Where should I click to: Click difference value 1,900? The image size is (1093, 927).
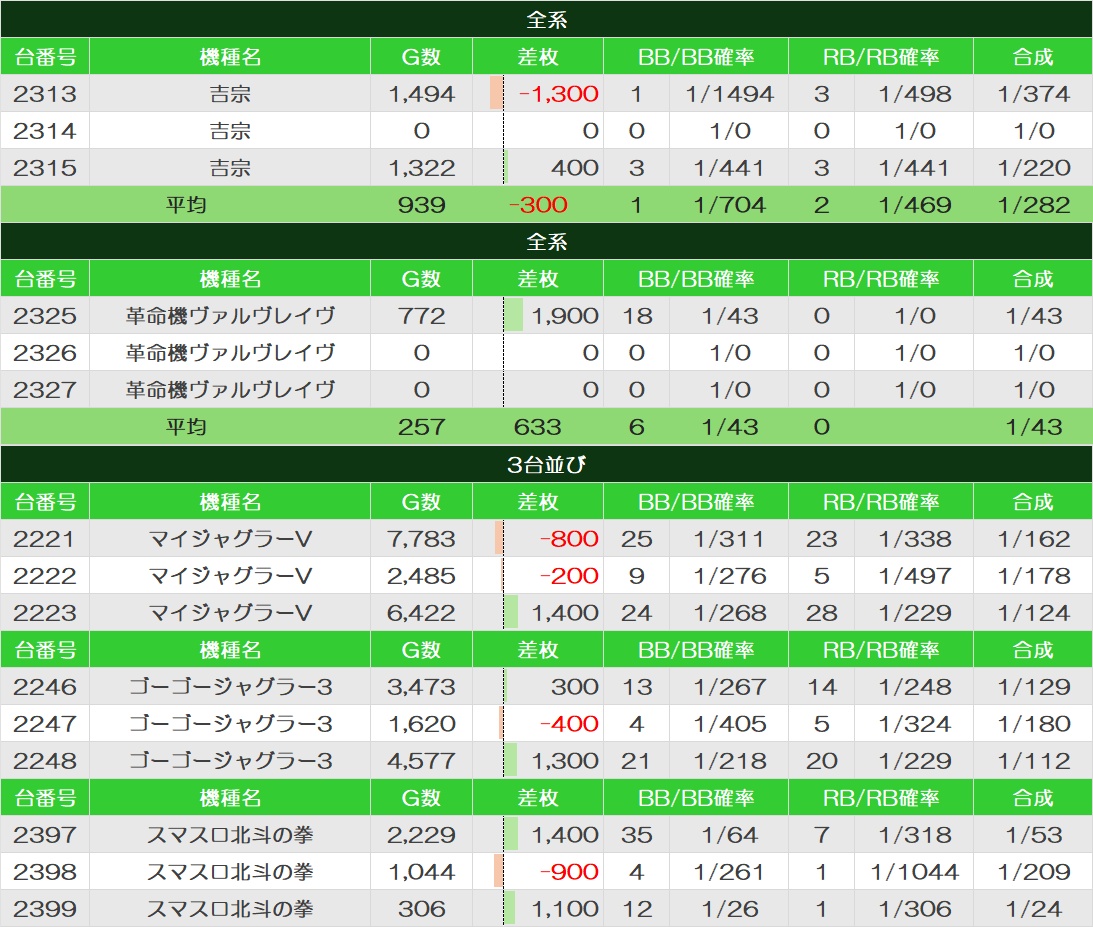pyautogui.click(x=565, y=316)
